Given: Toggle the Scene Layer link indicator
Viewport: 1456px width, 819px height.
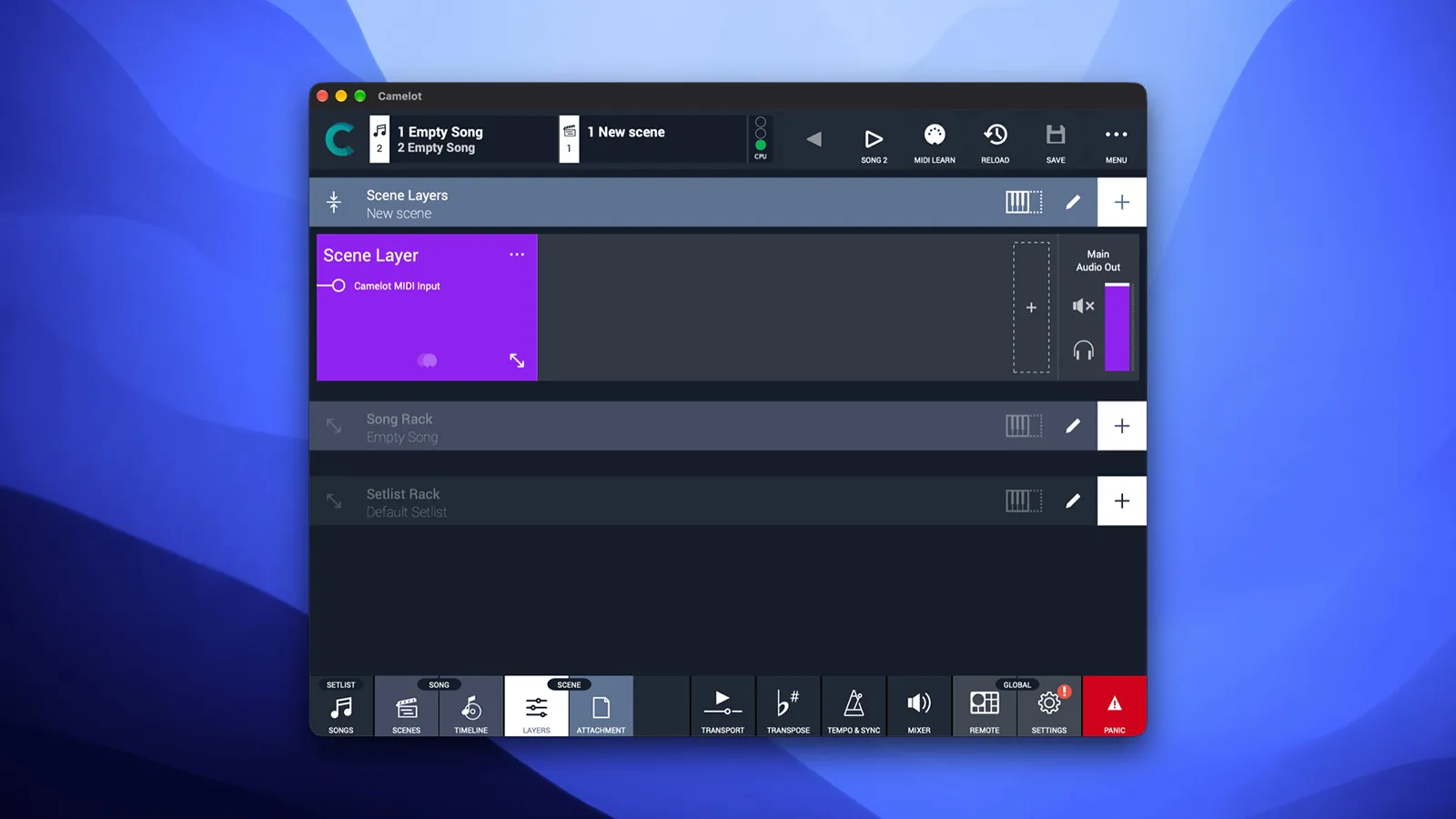Looking at the screenshot, I should 427,360.
